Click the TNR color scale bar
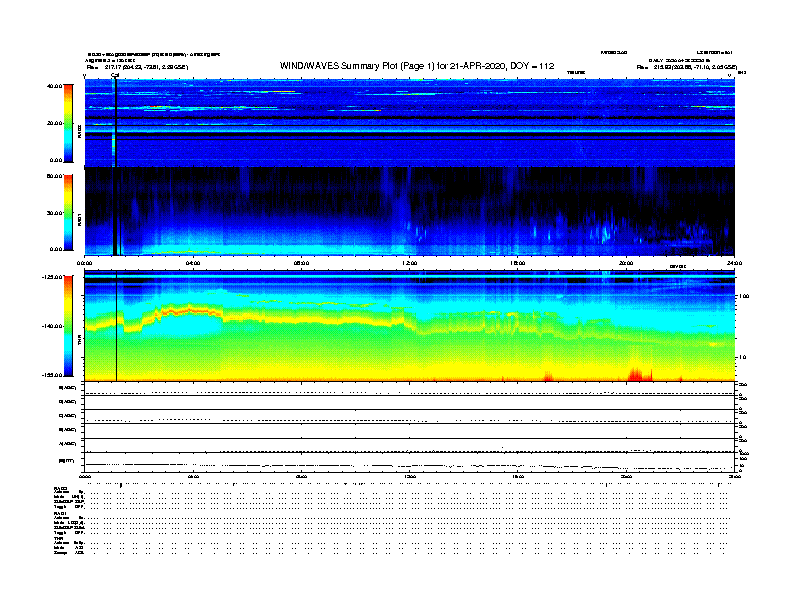The height and width of the screenshot is (612, 792). 68,326
